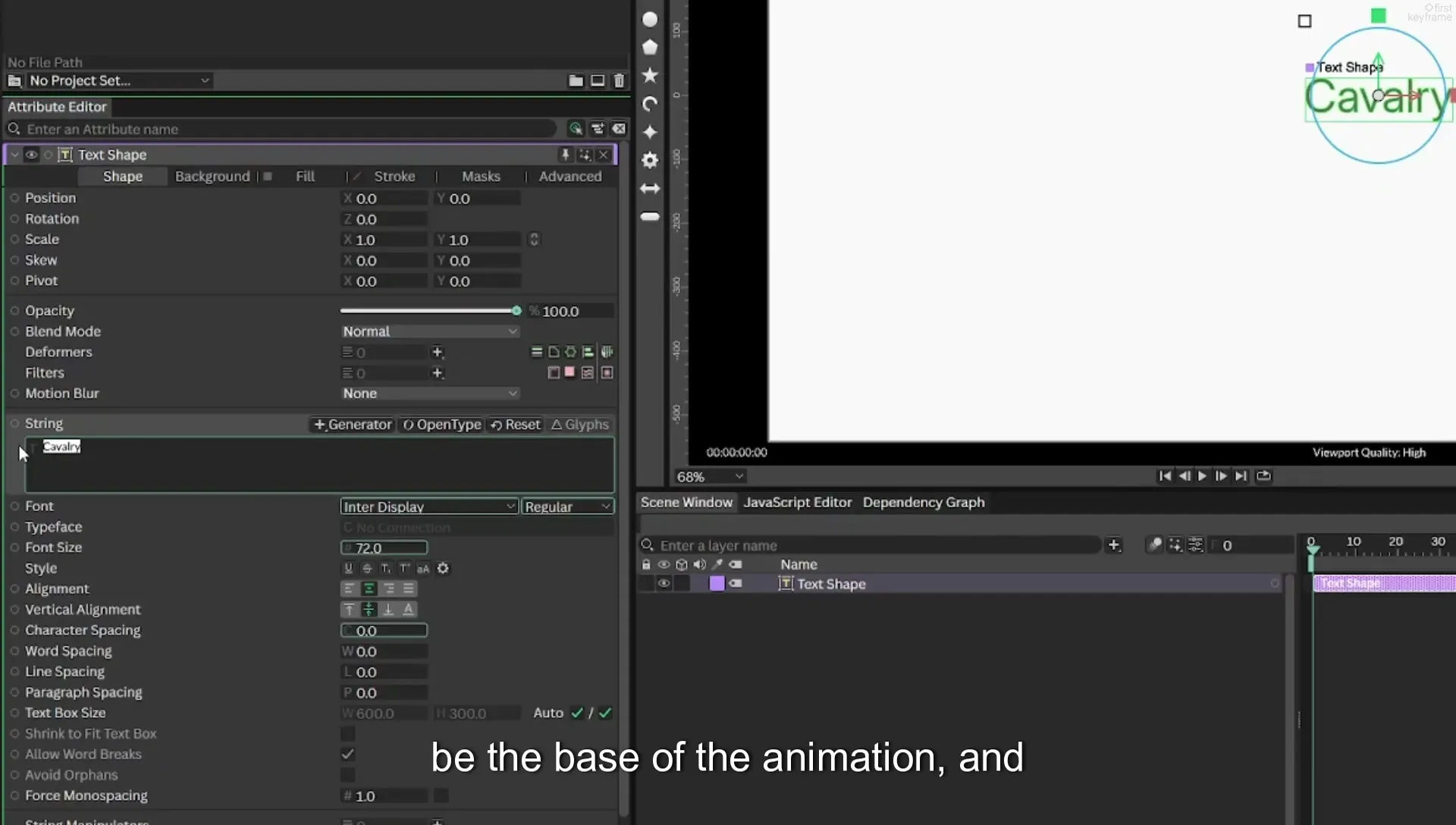Image resolution: width=1456 pixels, height=825 pixels.
Task: Open the JavaScript Editor tab
Action: pos(797,502)
